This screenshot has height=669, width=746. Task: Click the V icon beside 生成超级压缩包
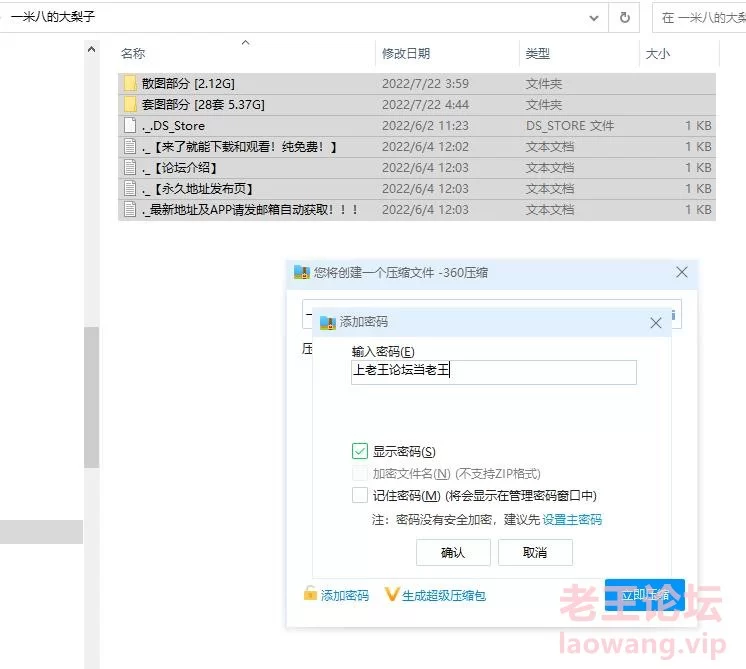pyautogui.click(x=391, y=595)
